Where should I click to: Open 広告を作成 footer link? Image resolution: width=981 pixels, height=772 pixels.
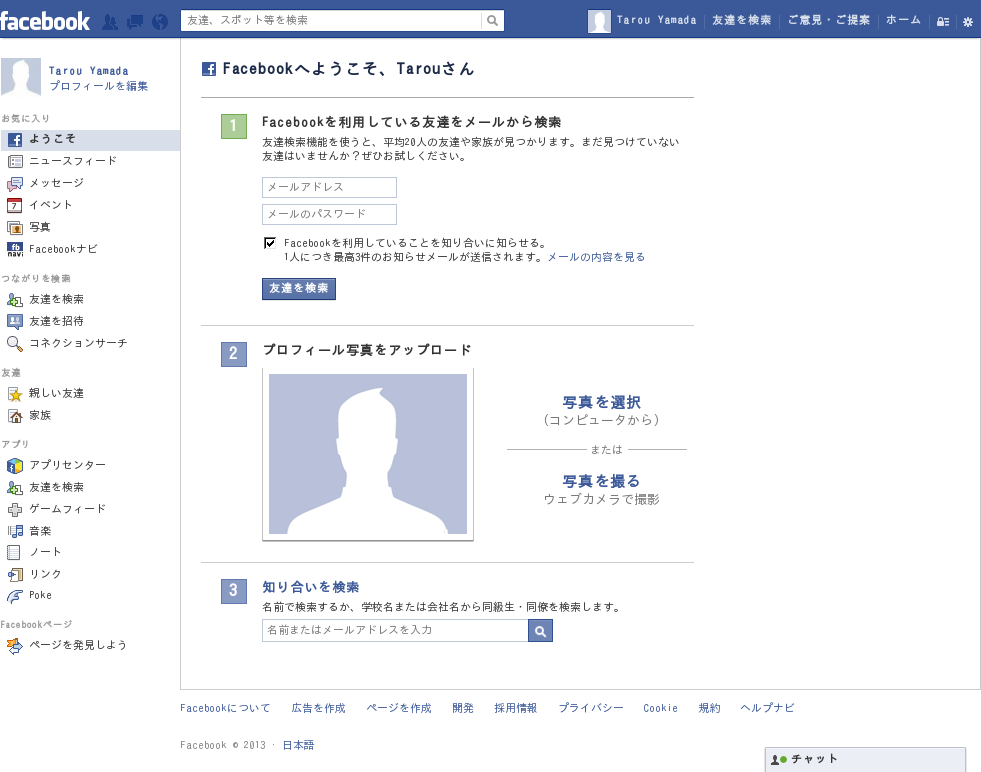pyautogui.click(x=318, y=708)
